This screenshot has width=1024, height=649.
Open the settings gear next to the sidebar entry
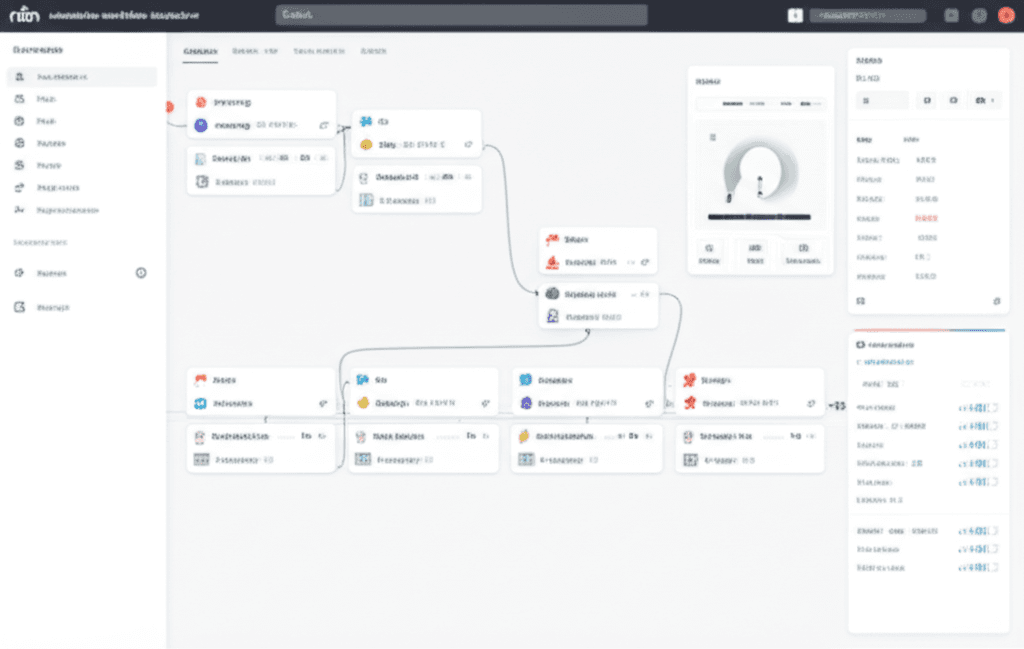(141, 272)
